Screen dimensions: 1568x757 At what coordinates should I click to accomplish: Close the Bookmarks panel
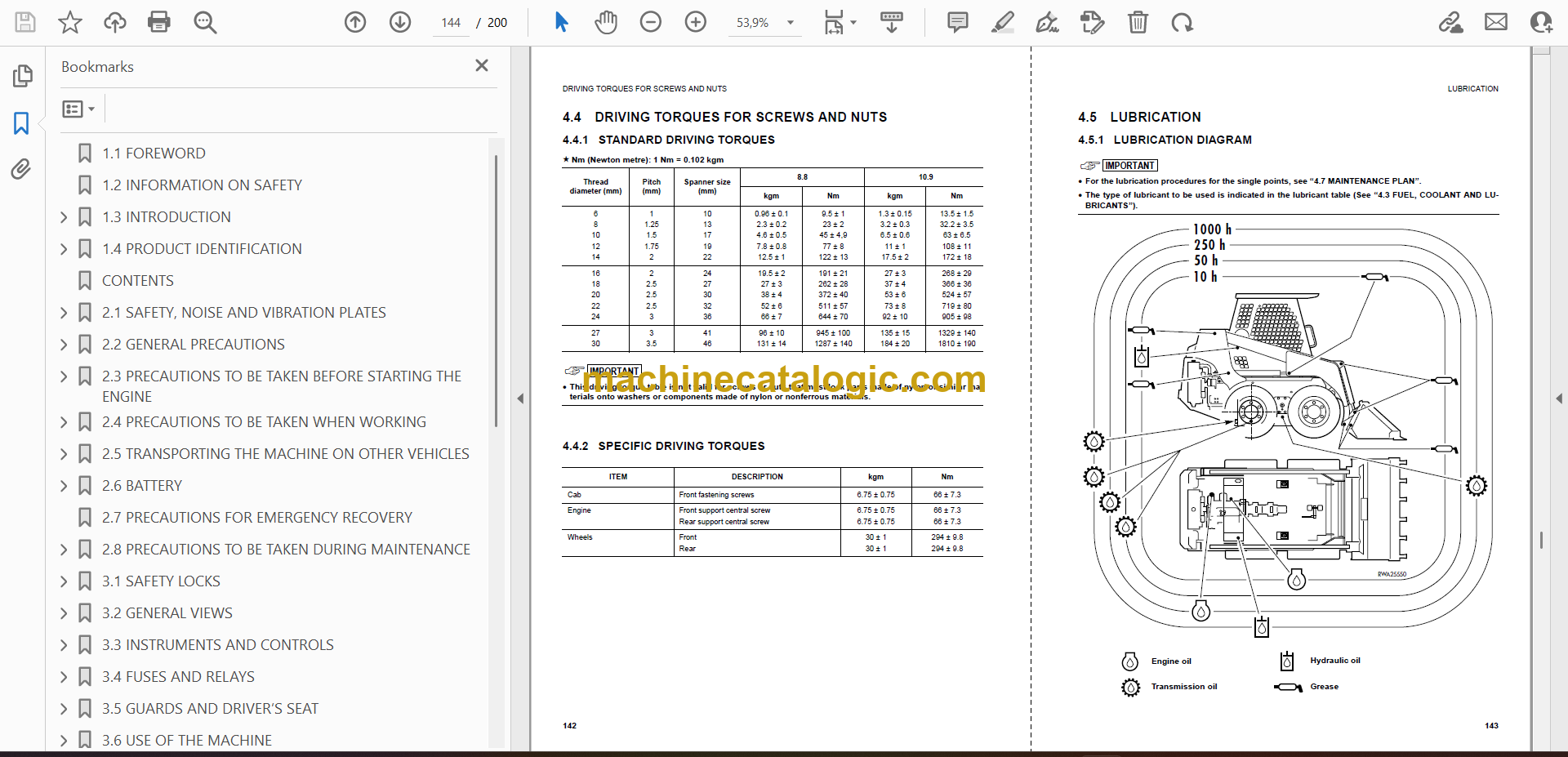(x=482, y=65)
